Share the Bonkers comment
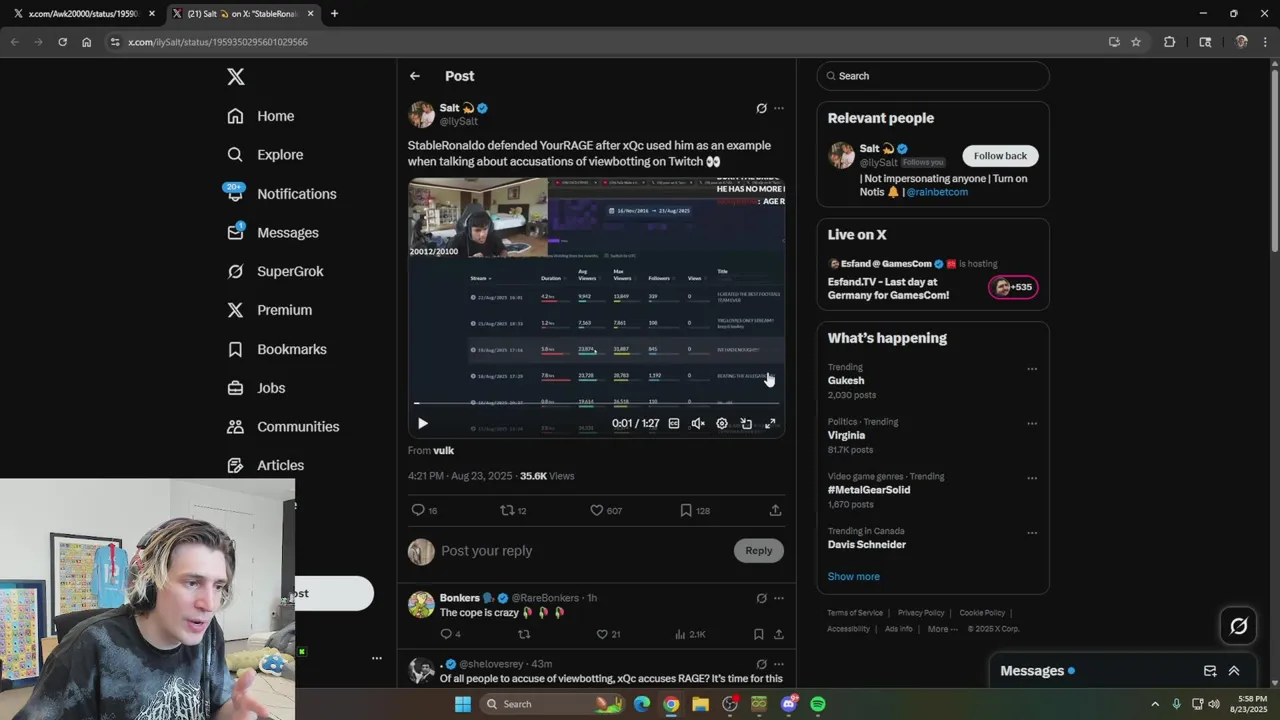Screen dimensions: 1280x720 [779, 634]
